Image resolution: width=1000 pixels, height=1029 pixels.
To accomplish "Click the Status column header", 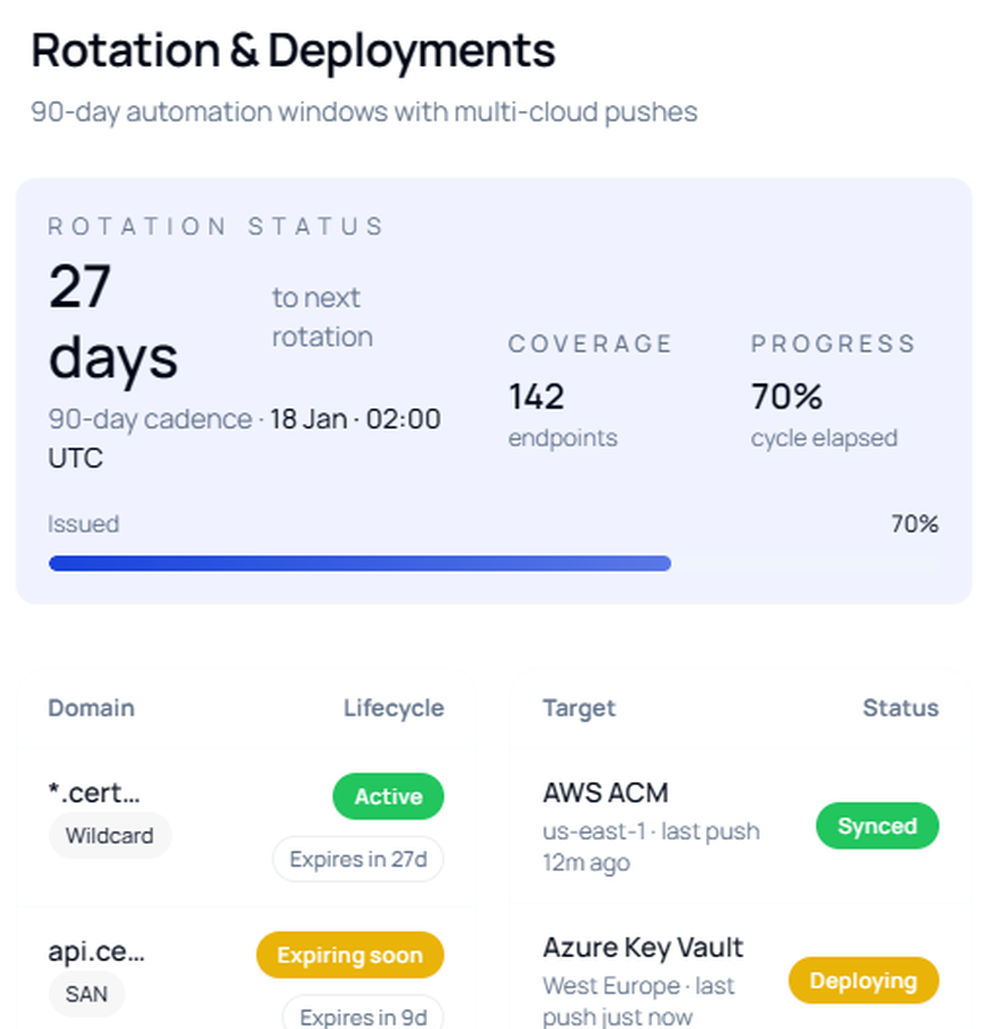I will pyautogui.click(x=900, y=708).
